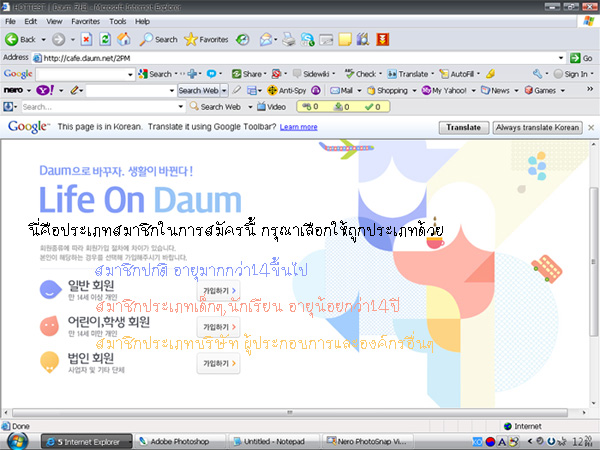Click Translate on Google toolbar

coord(408,74)
